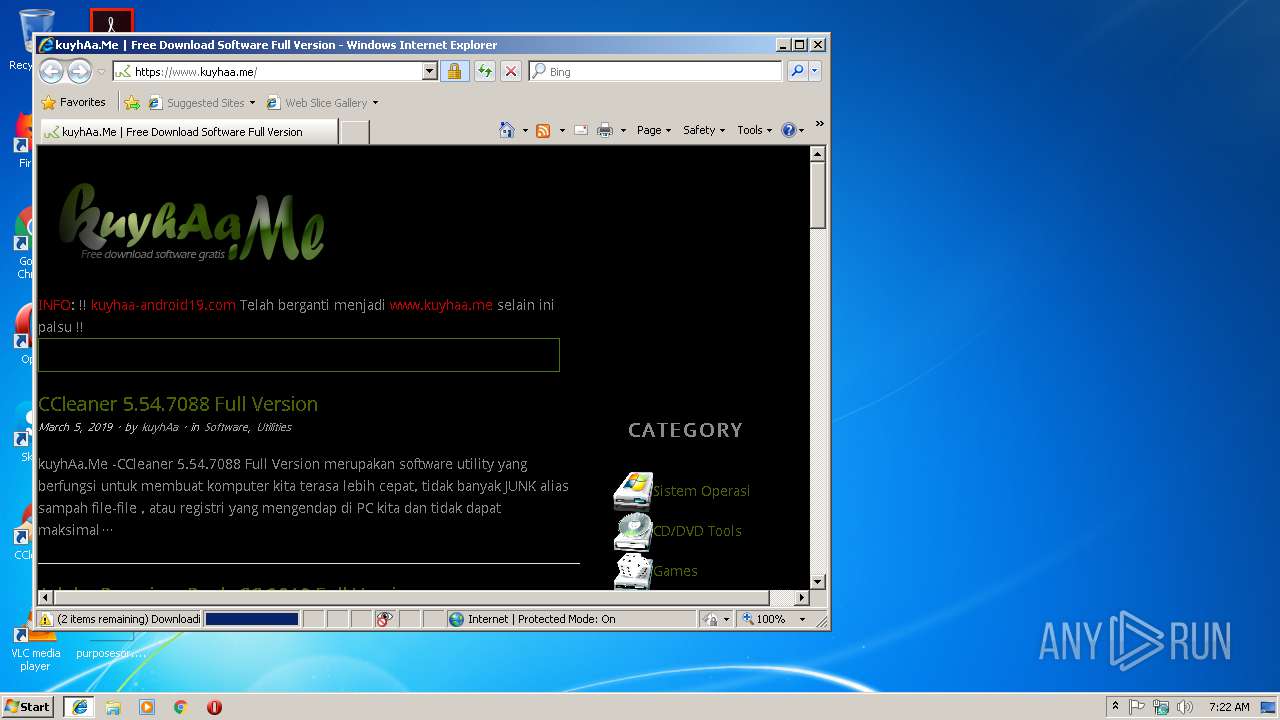Refresh the page with the green arrows icon
The image size is (1280, 720).
pos(484,71)
